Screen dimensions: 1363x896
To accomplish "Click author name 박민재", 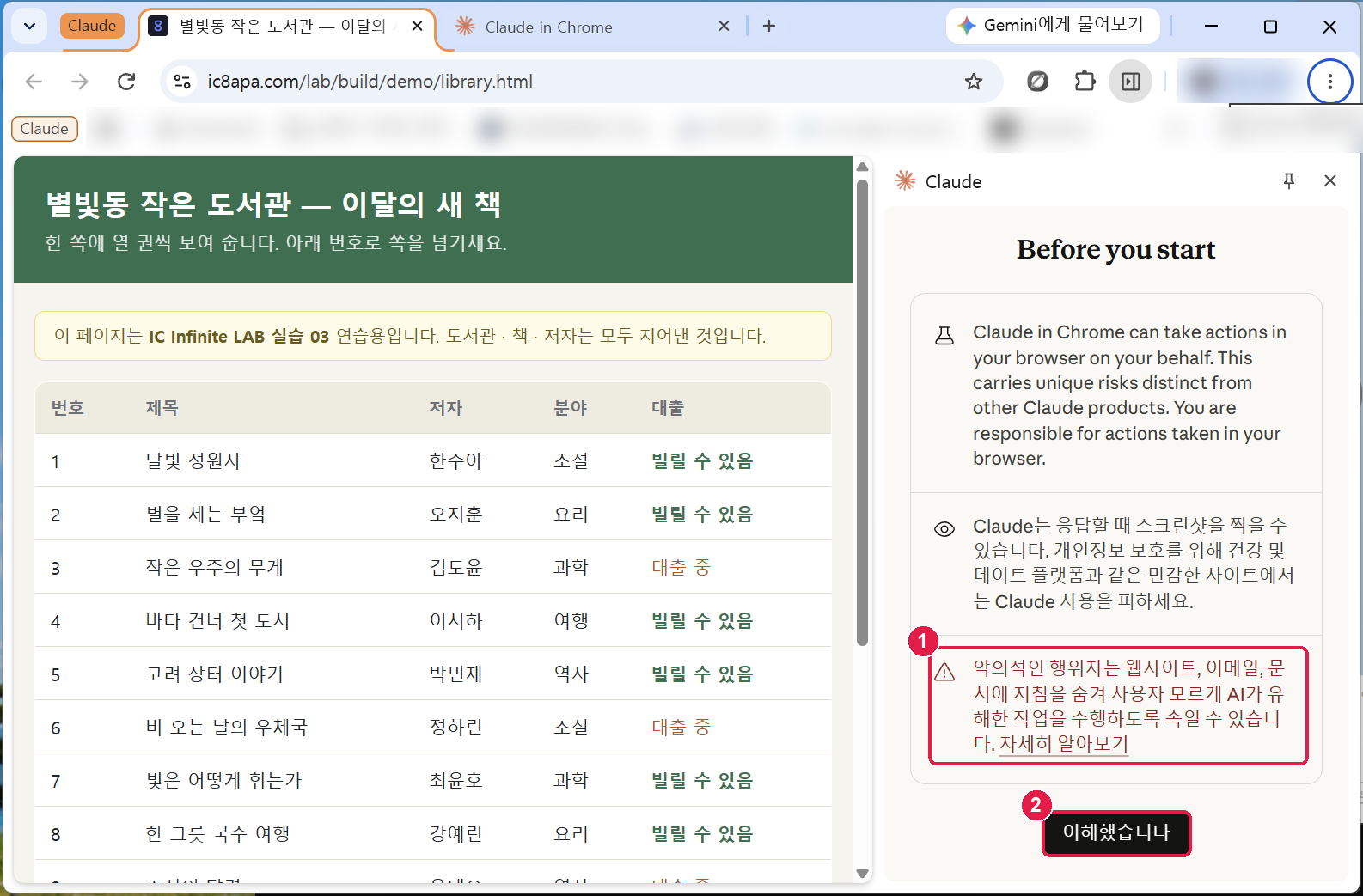I will click(455, 674).
